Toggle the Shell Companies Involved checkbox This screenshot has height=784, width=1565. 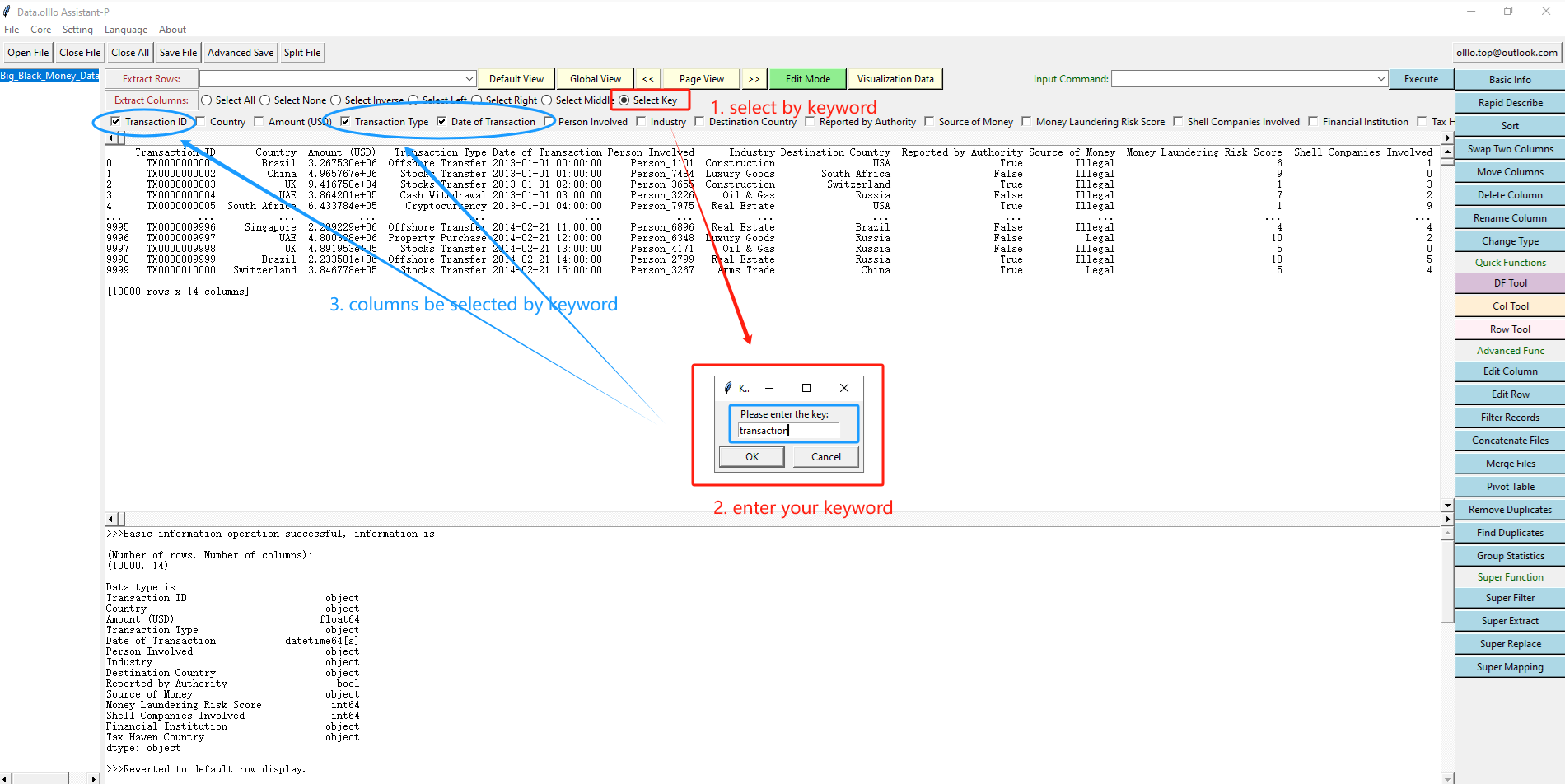[1178, 122]
